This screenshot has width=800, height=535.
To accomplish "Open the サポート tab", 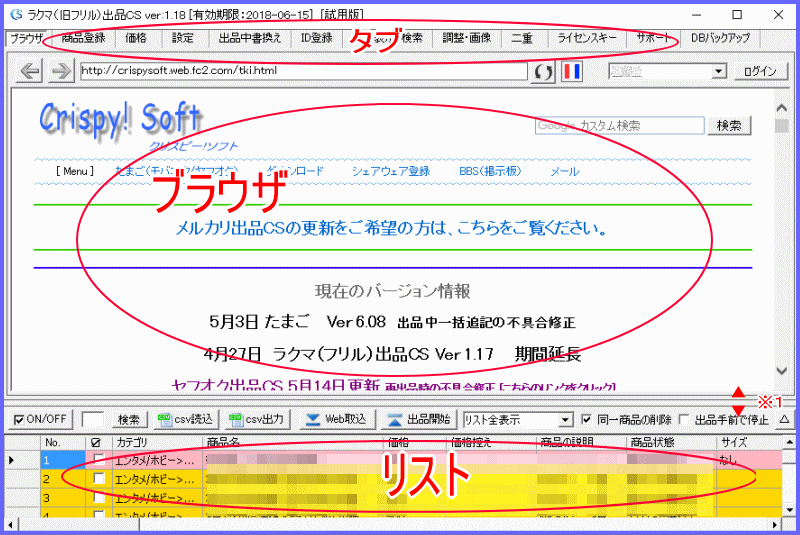I will tap(653, 38).
